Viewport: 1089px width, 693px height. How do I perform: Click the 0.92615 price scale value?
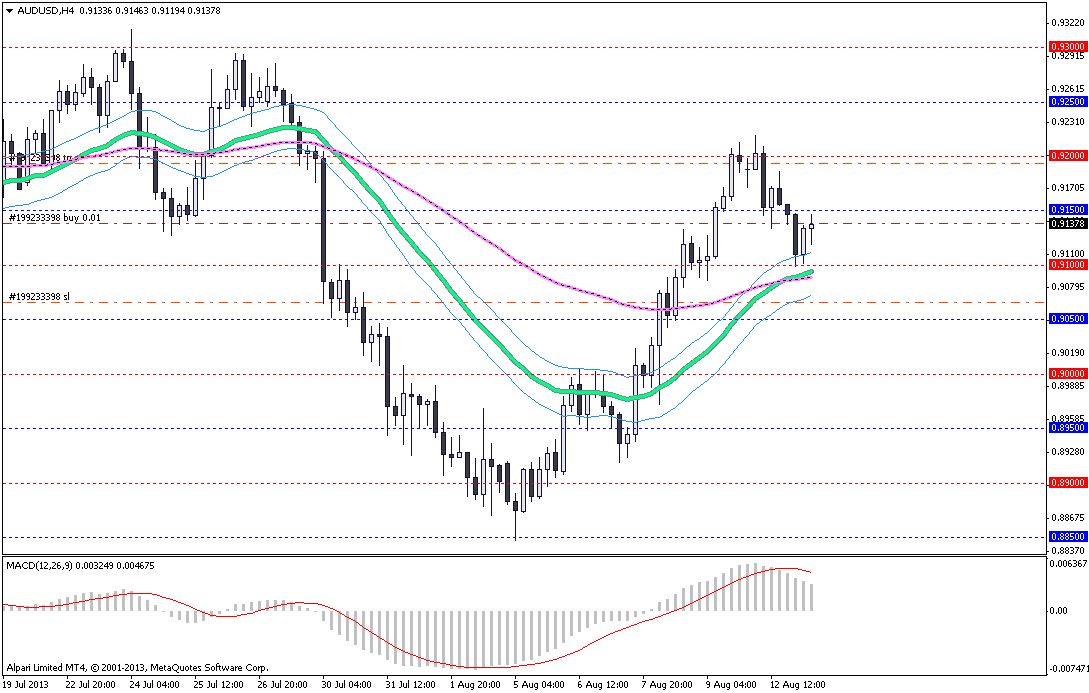pos(1068,89)
